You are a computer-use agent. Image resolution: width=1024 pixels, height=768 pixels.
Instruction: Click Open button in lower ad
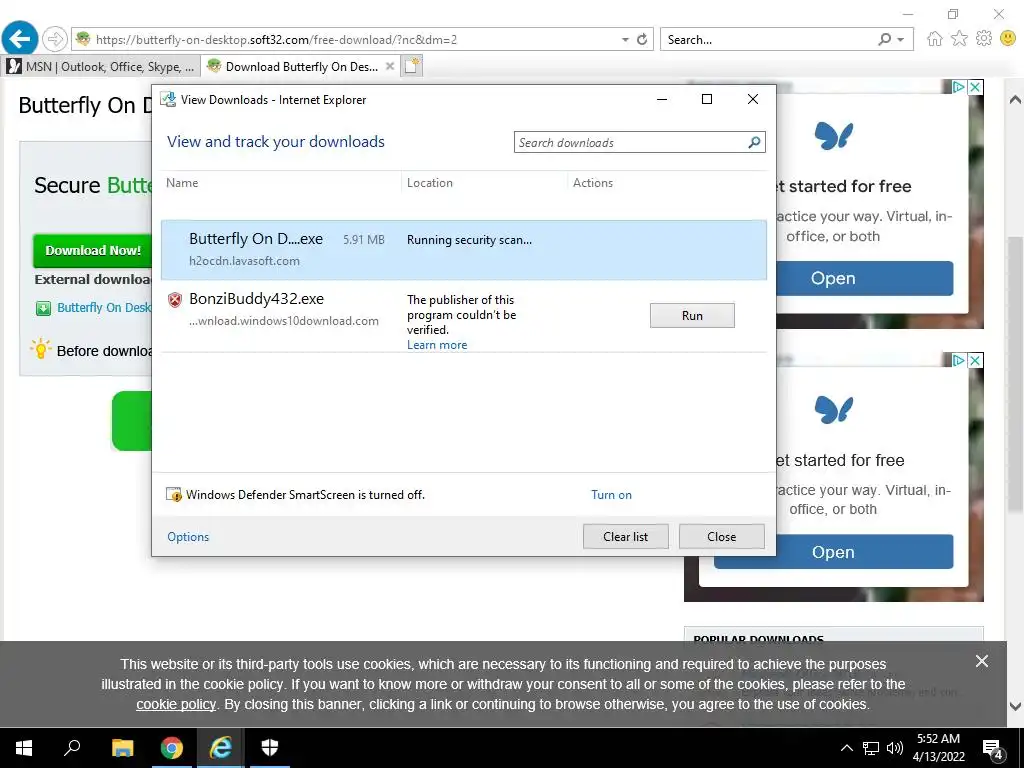pos(833,552)
